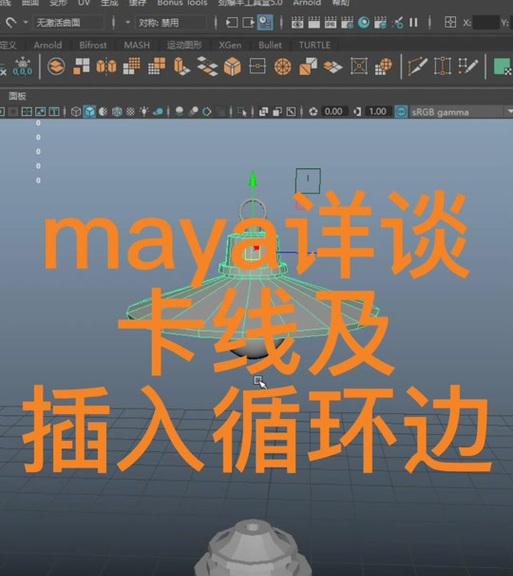Image resolution: width=513 pixels, height=576 pixels.
Task: Click the input box mode icon left of X
Action: tap(450, 22)
